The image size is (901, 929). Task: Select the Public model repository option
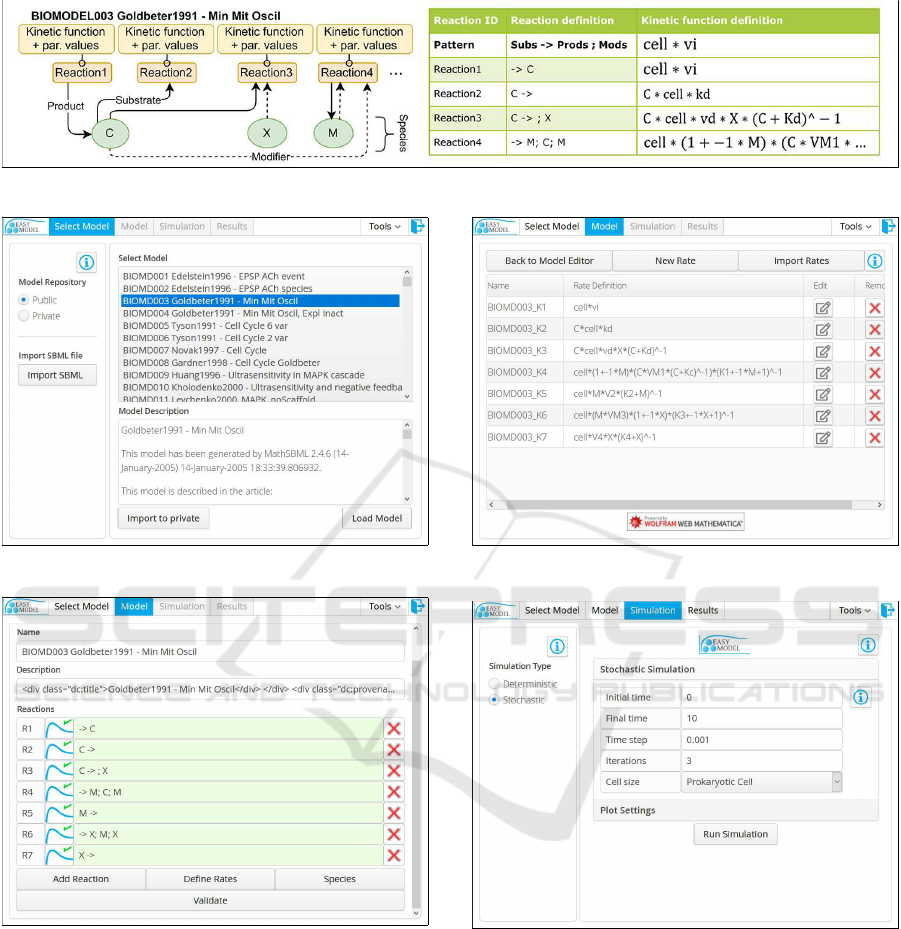coord(25,300)
